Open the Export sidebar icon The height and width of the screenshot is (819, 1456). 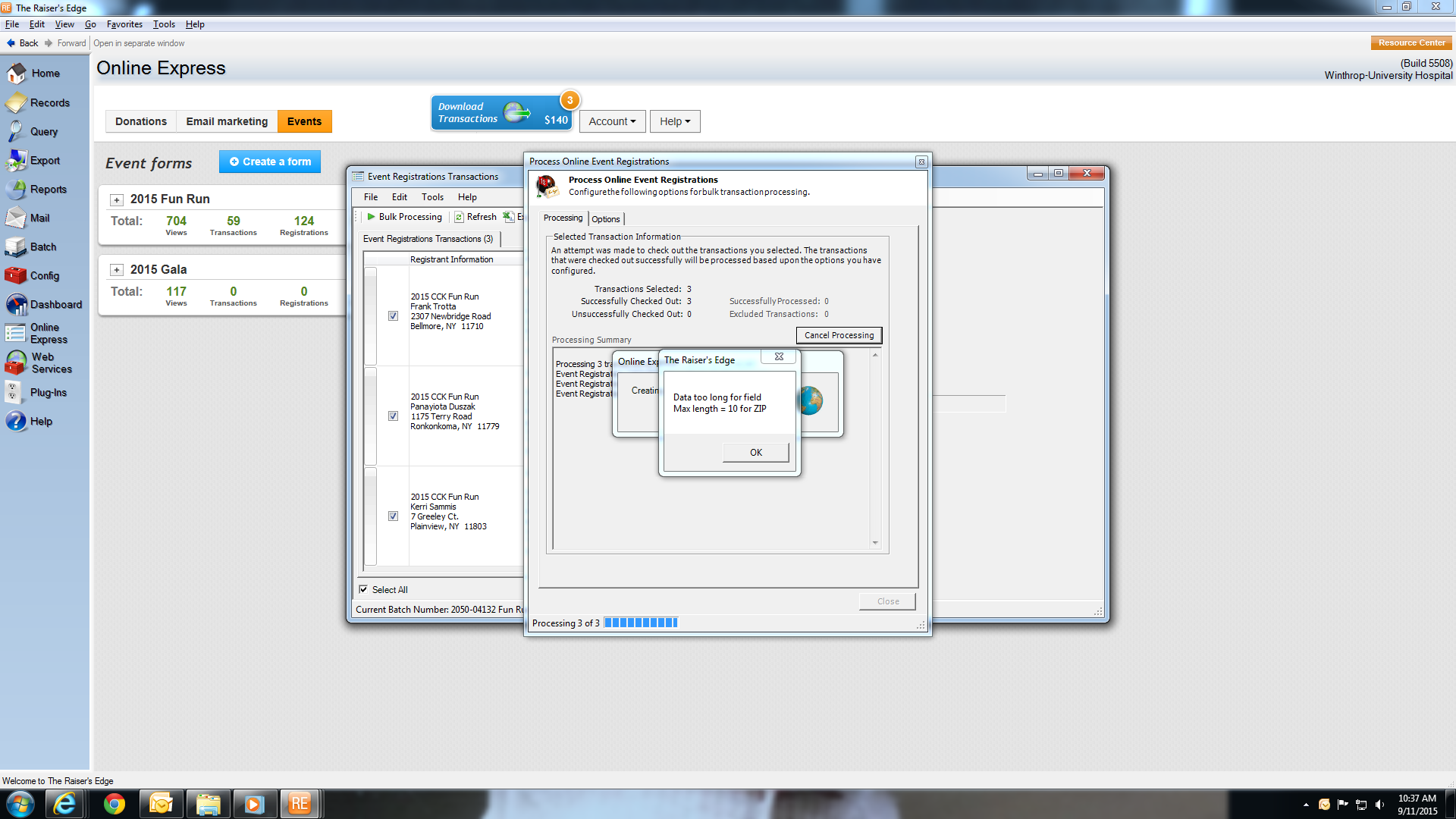(17, 160)
